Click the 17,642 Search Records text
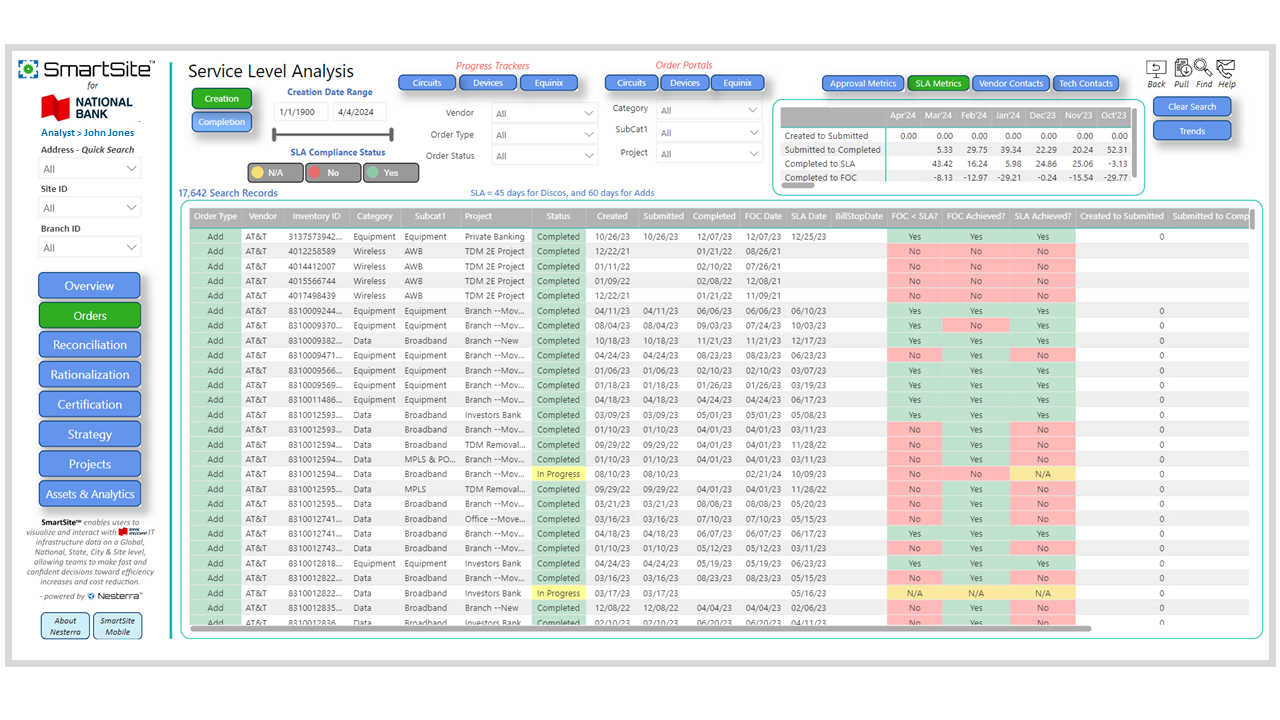This screenshot has width=1280, height=720. pyautogui.click(x=228, y=193)
